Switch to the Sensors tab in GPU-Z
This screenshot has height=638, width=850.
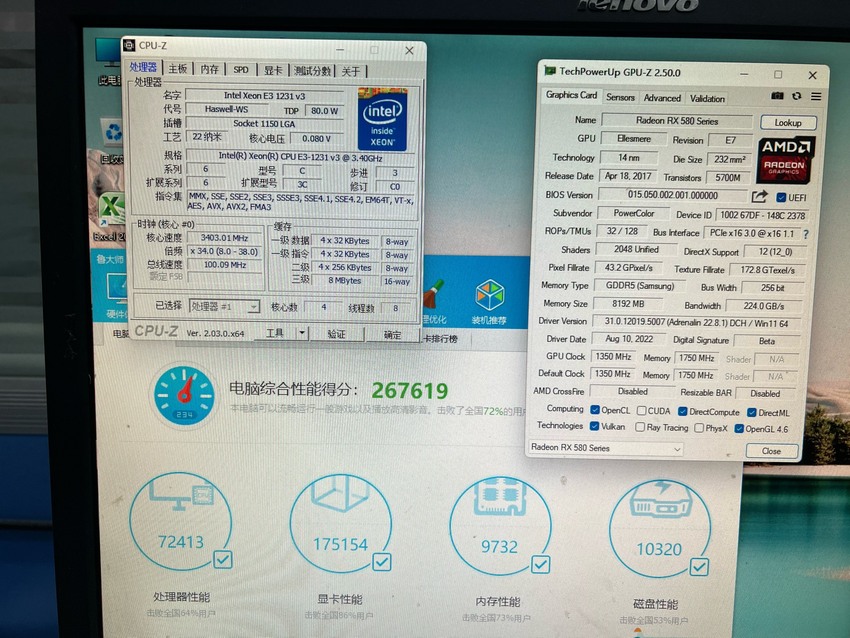click(620, 98)
